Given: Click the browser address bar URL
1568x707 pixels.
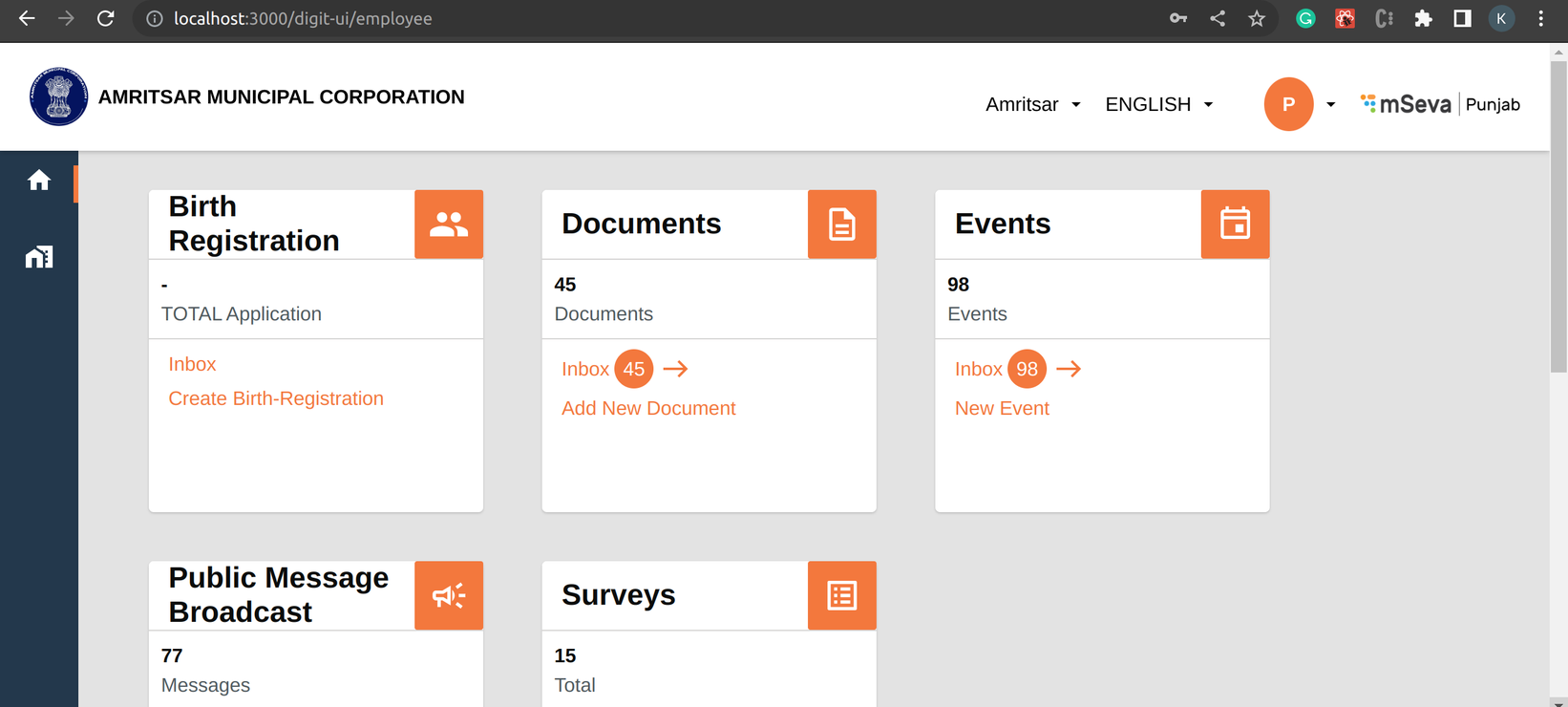Looking at the screenshot, I should 303,19.
